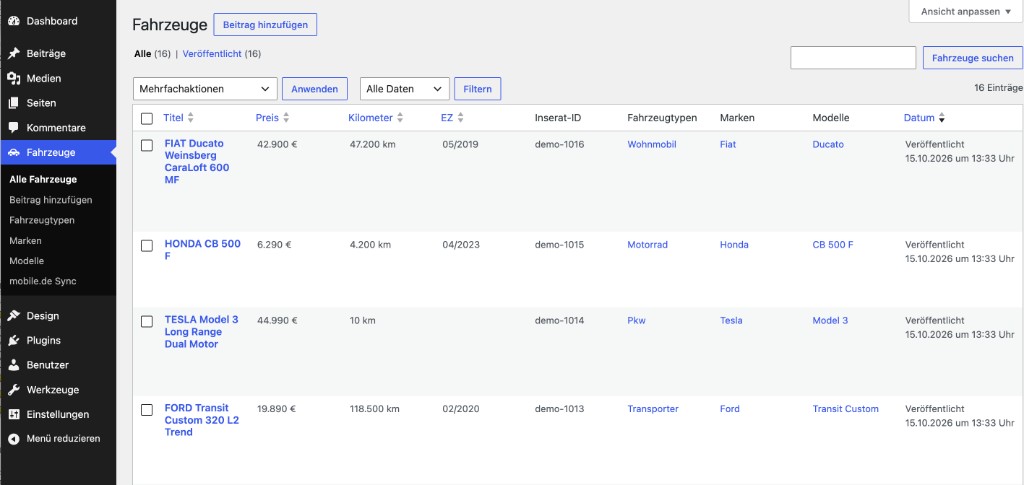
Task: Click sort arrow next to Datum
Action: coord(942,118)
